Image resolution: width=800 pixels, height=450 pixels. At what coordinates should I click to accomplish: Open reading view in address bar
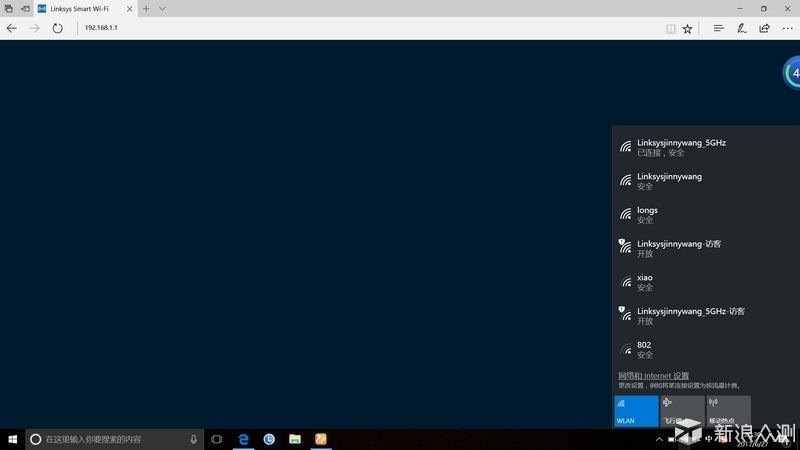pyautogui.click(x=671, y=29)
